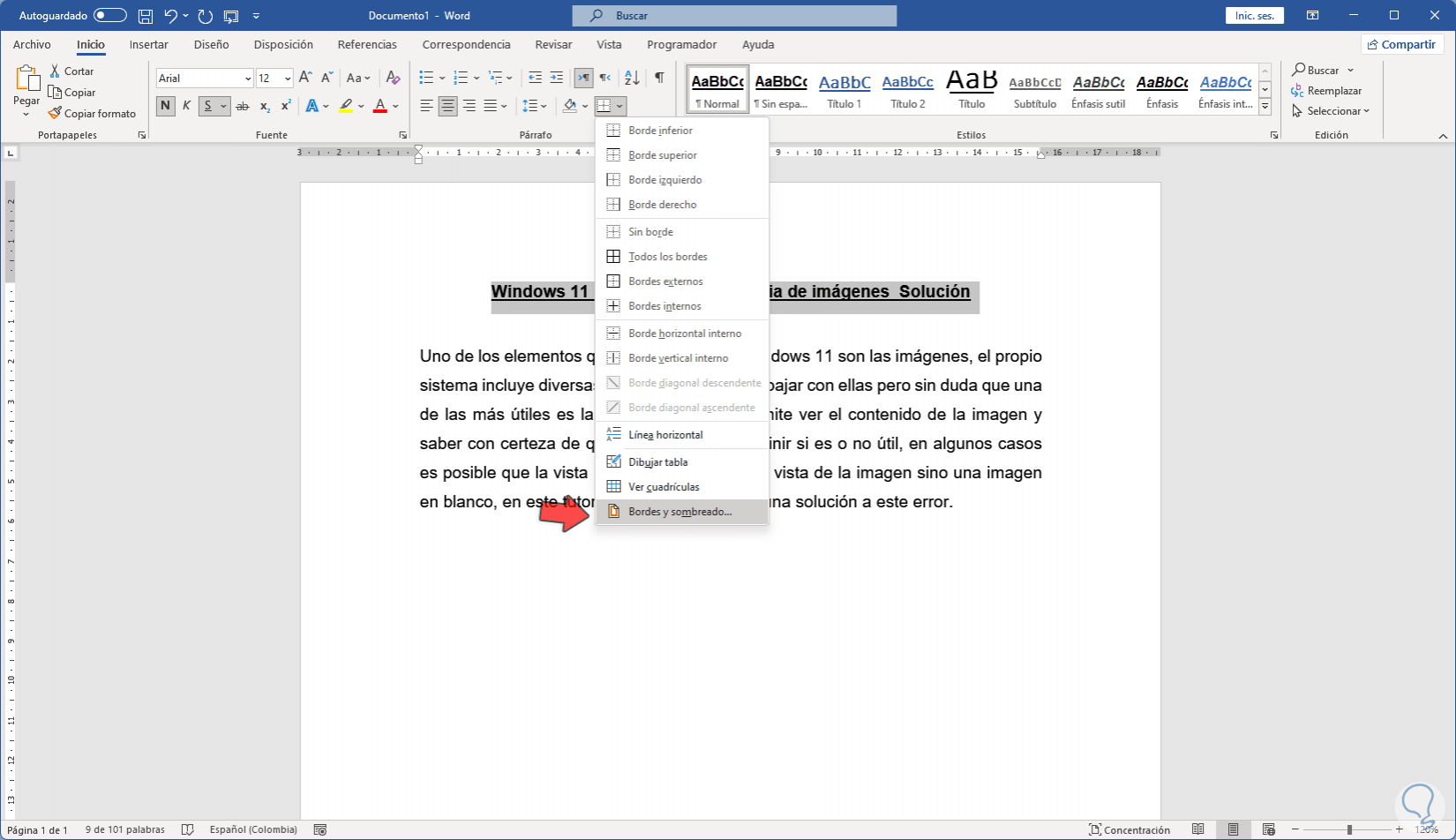The image size is (1456, 840).
Task: Open the Insertar ribbon tab
Action: coord(148,44)
